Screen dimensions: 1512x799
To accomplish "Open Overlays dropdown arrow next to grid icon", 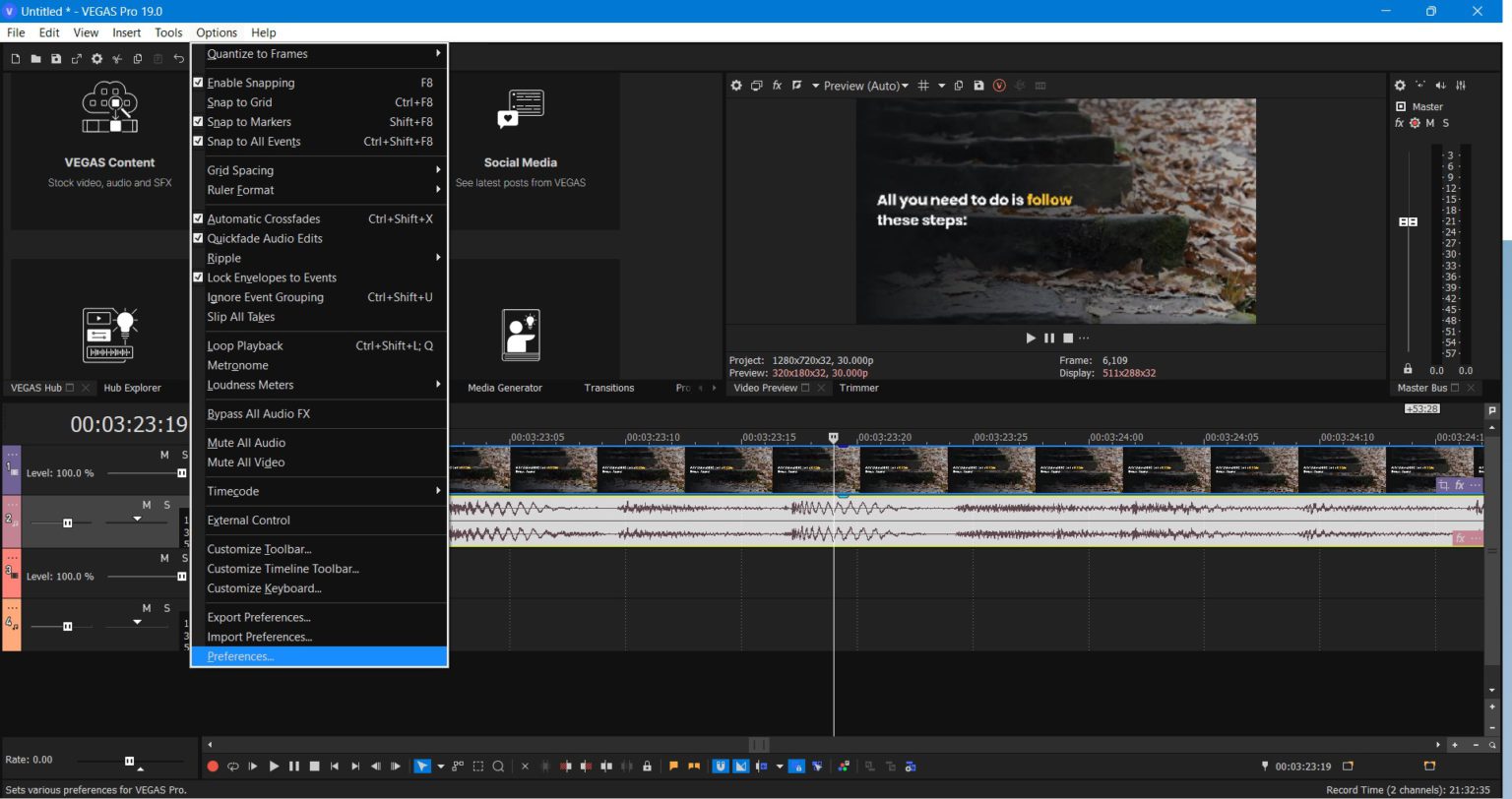I will 941,86.
